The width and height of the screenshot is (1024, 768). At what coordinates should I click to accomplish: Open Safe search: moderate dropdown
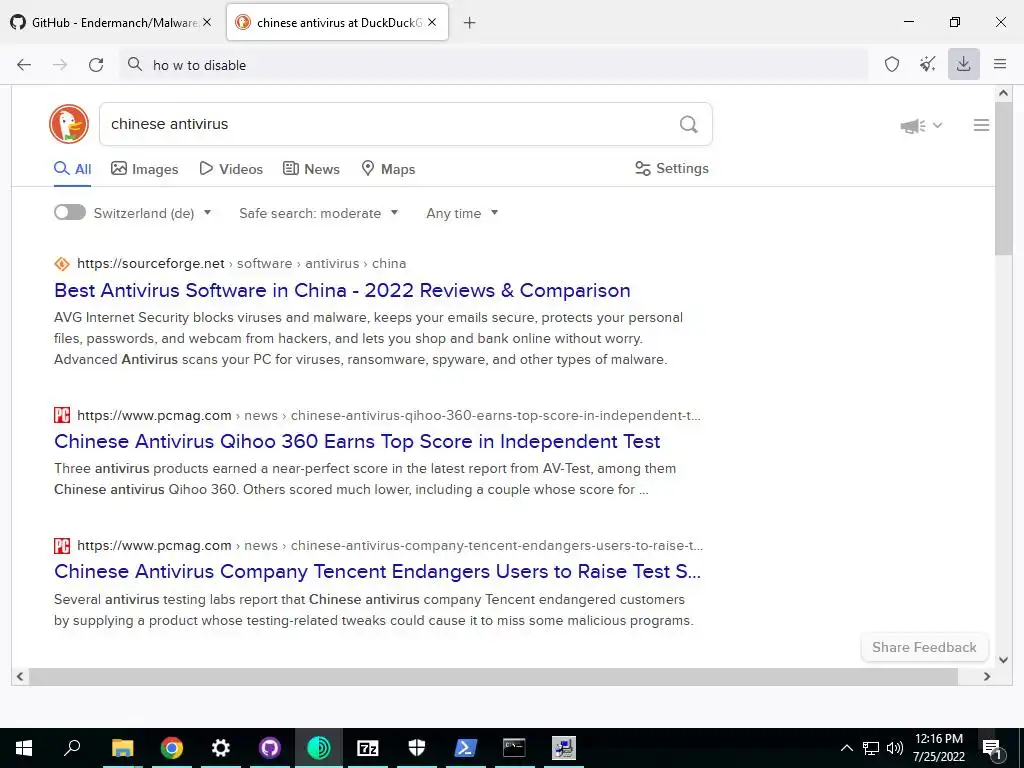tap(318, 214)
